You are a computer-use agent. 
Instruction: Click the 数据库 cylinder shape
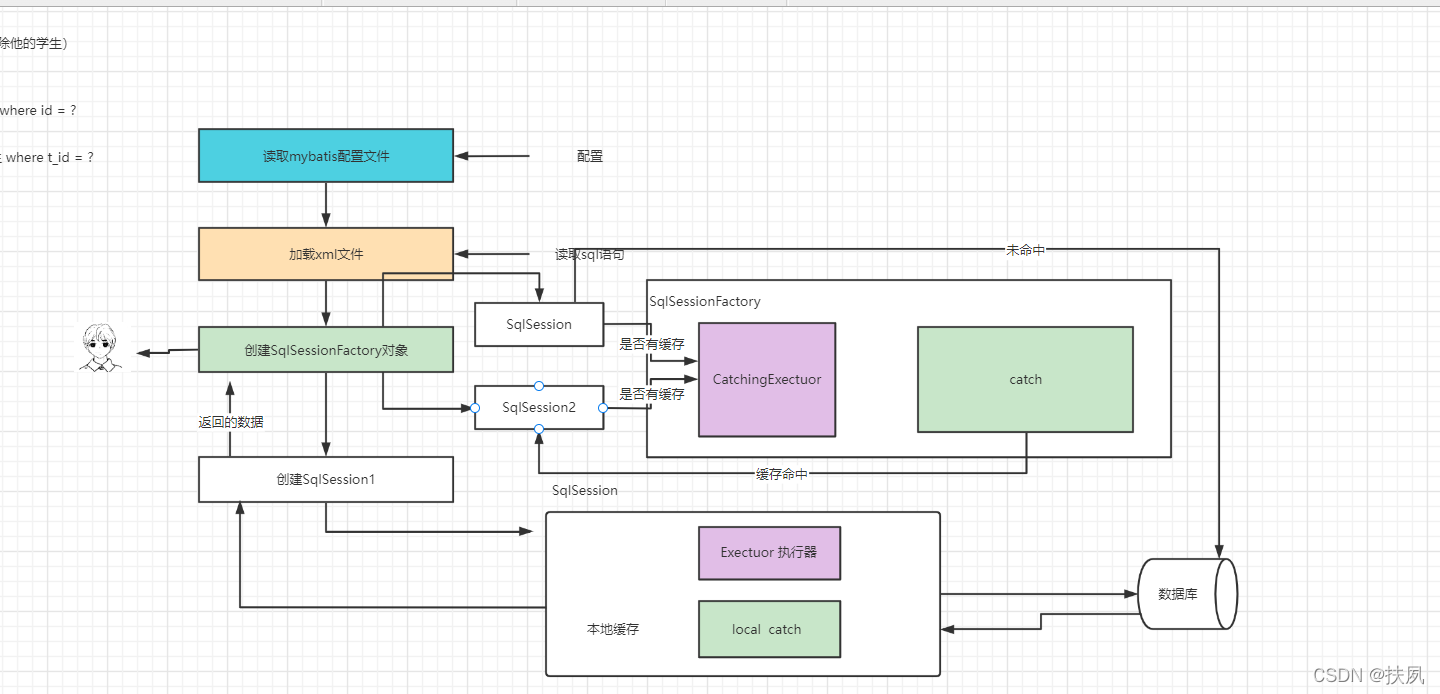(x=1188, y=594)
